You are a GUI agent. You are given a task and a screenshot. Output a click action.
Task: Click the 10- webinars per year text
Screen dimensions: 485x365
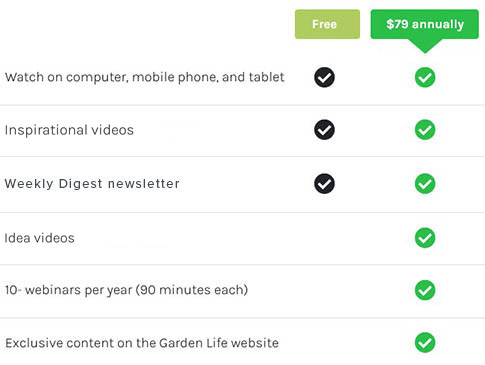point(126,290)
